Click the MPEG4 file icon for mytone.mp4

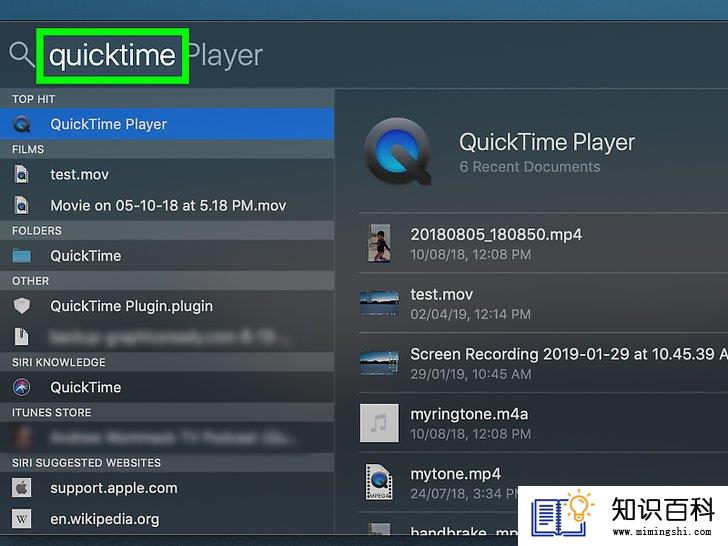379,482
